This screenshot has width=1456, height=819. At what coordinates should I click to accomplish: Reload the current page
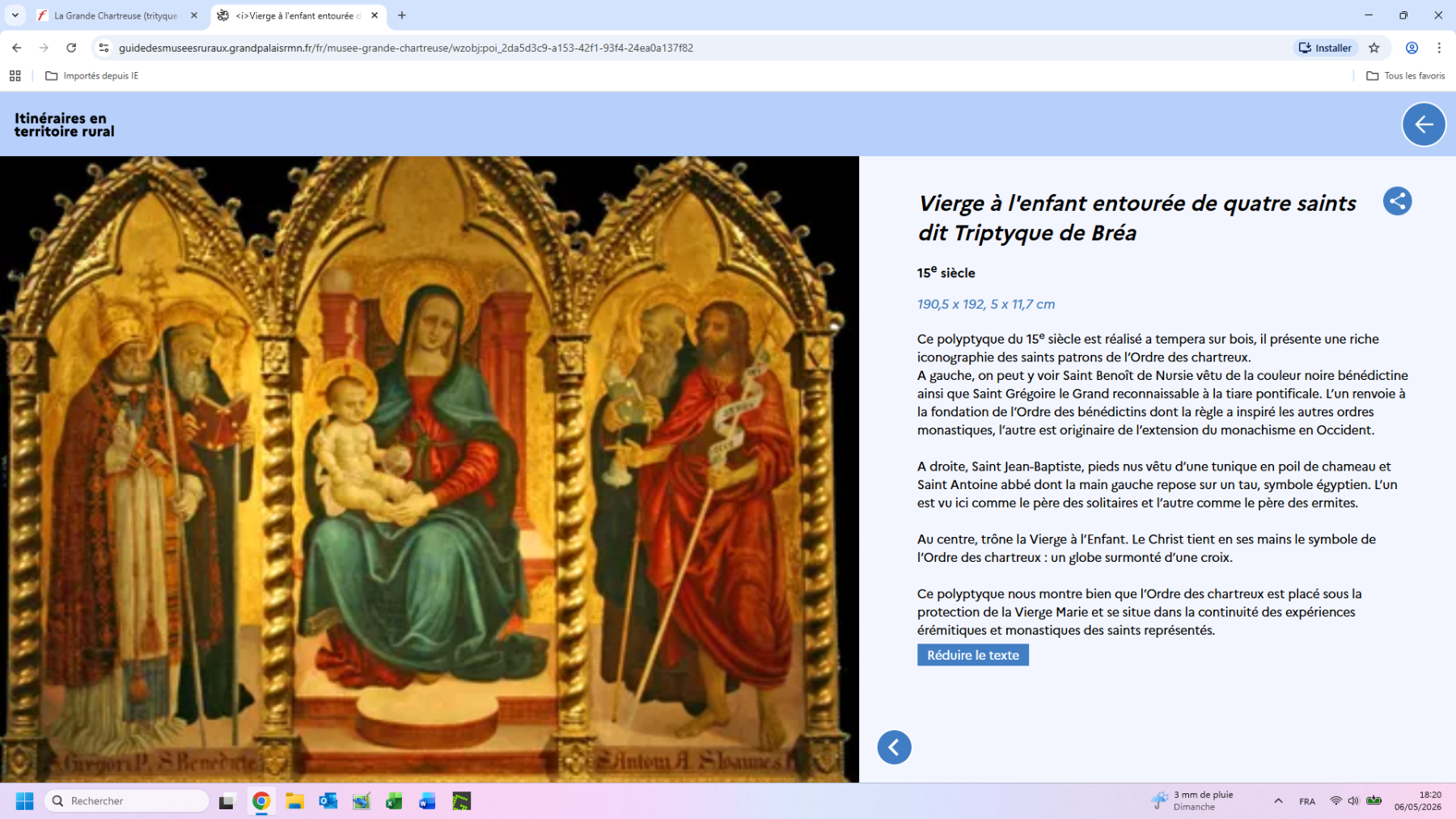[x=71, y=48]
